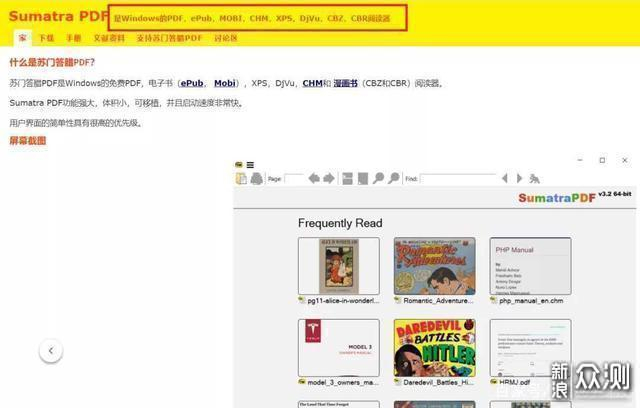Select the Fit Width continuous view icon

(x=347, y=178)
